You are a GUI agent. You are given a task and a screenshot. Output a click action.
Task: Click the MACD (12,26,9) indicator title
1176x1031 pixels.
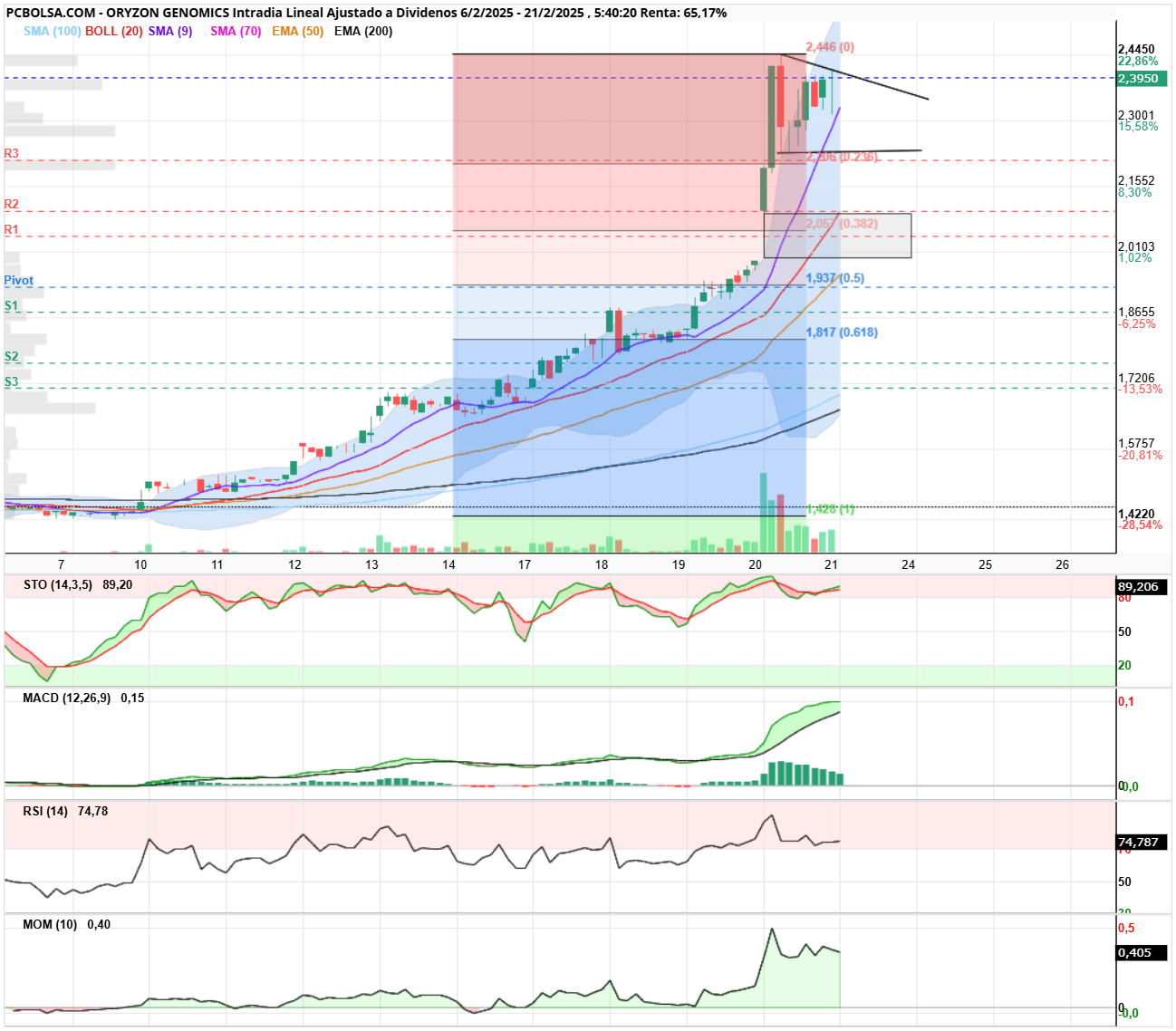[x=67, y=699]
